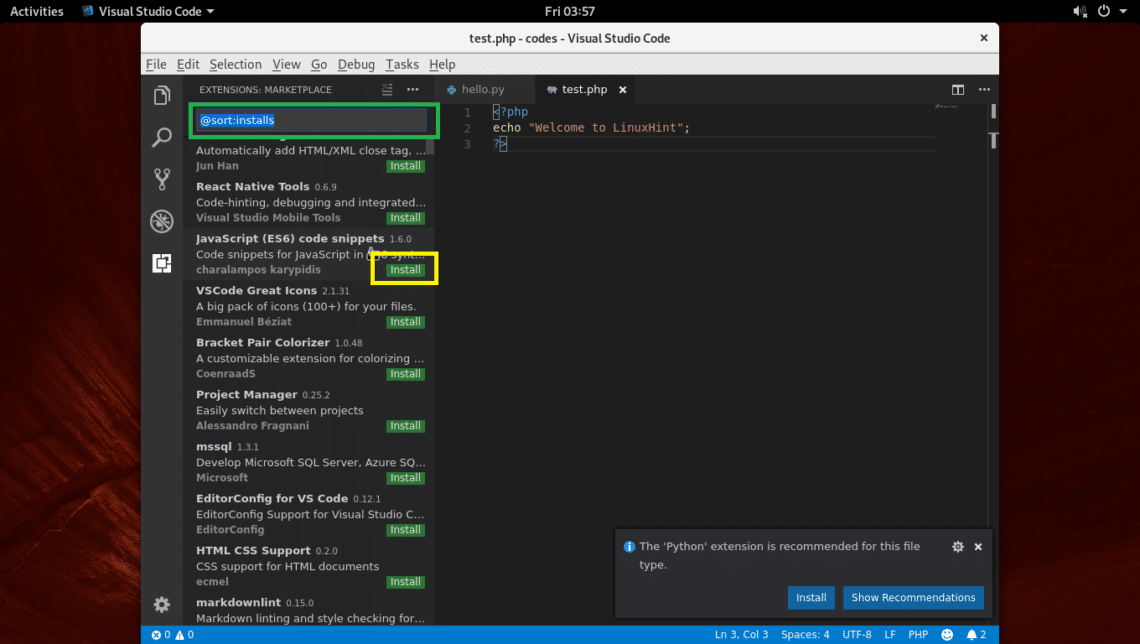Open the Split Editor icon top right
The height and width of the screenshot is (644, 1140).
pyautogui.click(x=957, y=89)
